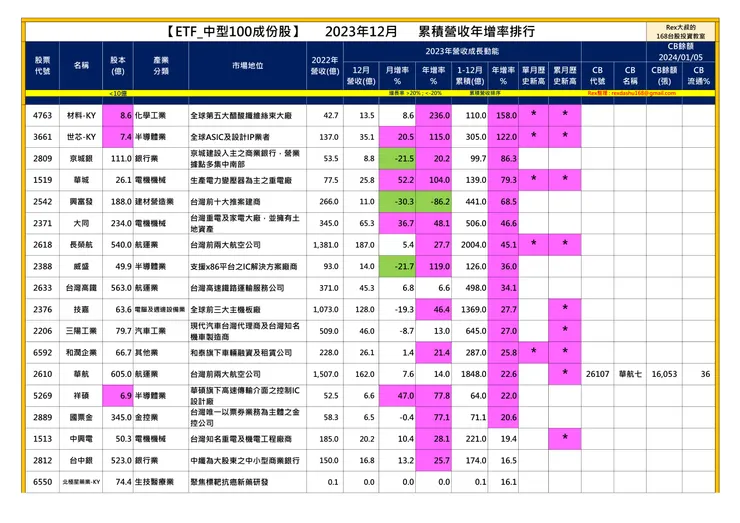
Task: Select the 產業分類 column header
Action: (161, 66)
